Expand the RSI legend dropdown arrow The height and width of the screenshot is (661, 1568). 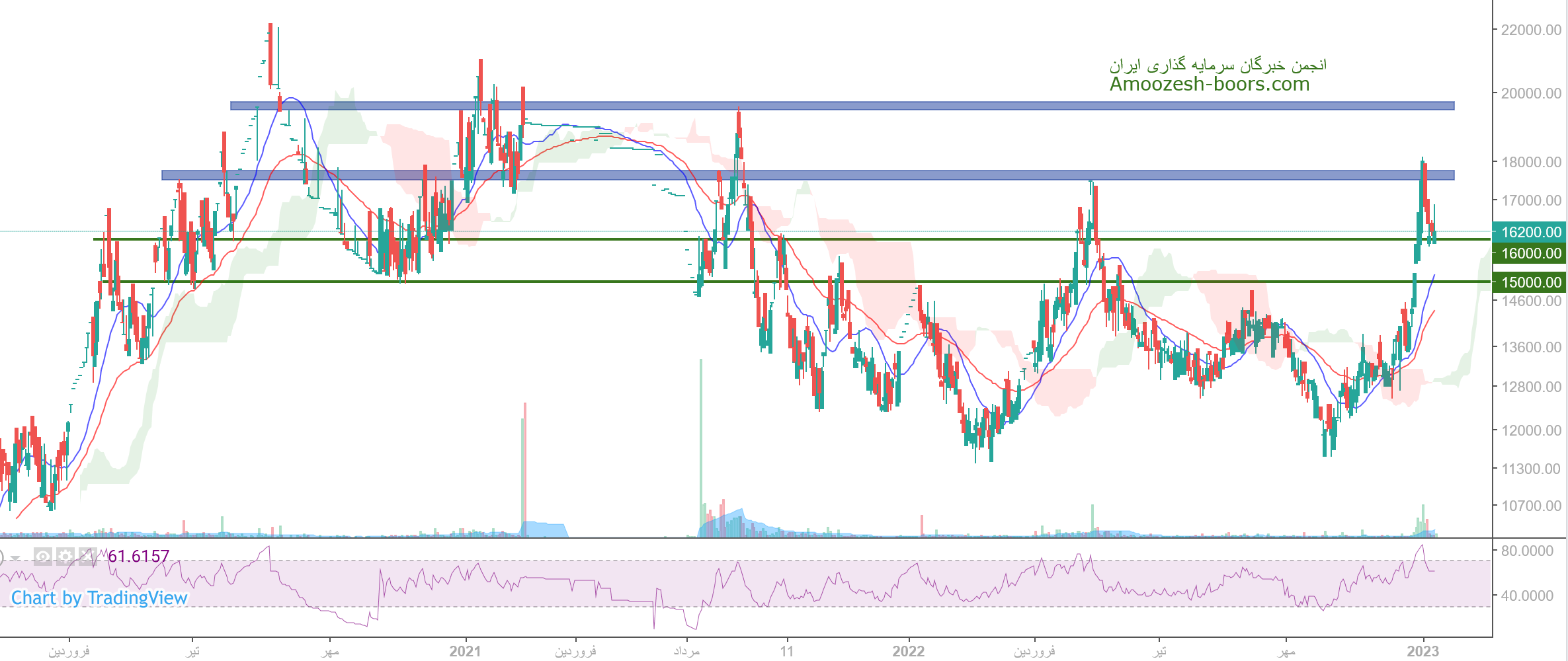tap(15, 559)
